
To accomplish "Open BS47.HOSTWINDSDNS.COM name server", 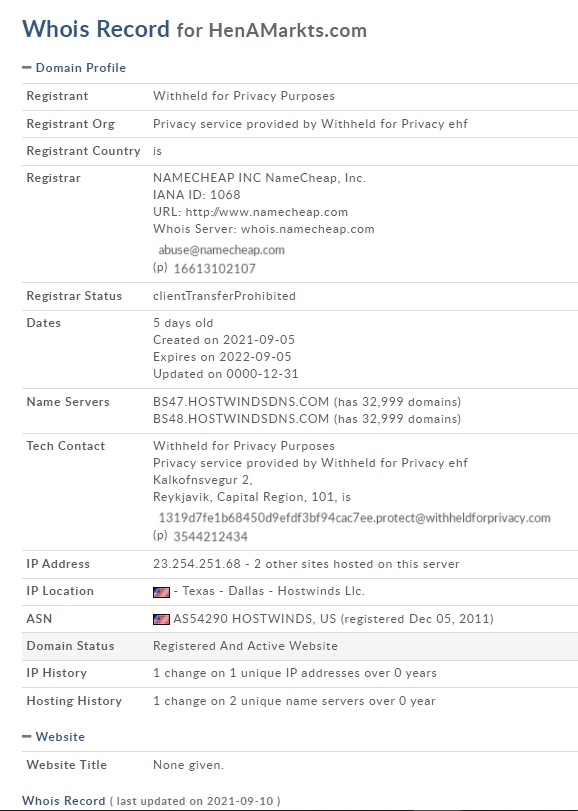I will tap(241, 402).
